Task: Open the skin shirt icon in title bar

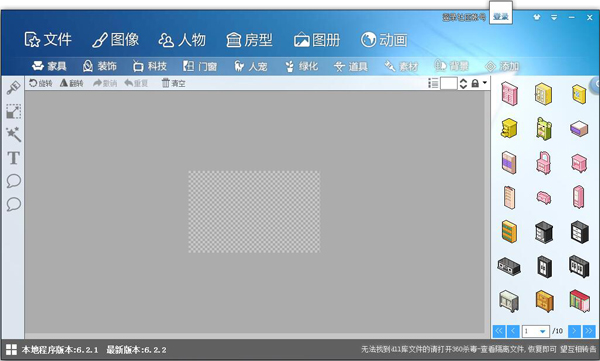Action: click(536, 17)
